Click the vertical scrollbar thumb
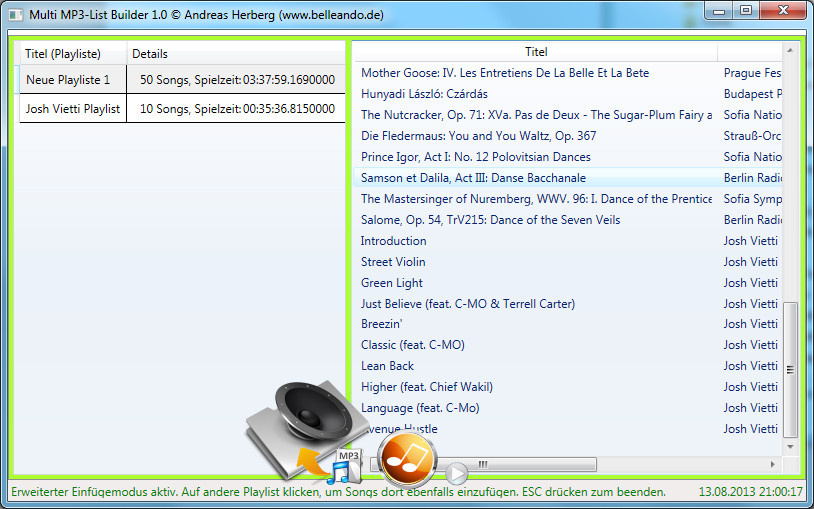The image size is (814, 509). [790, 369]
